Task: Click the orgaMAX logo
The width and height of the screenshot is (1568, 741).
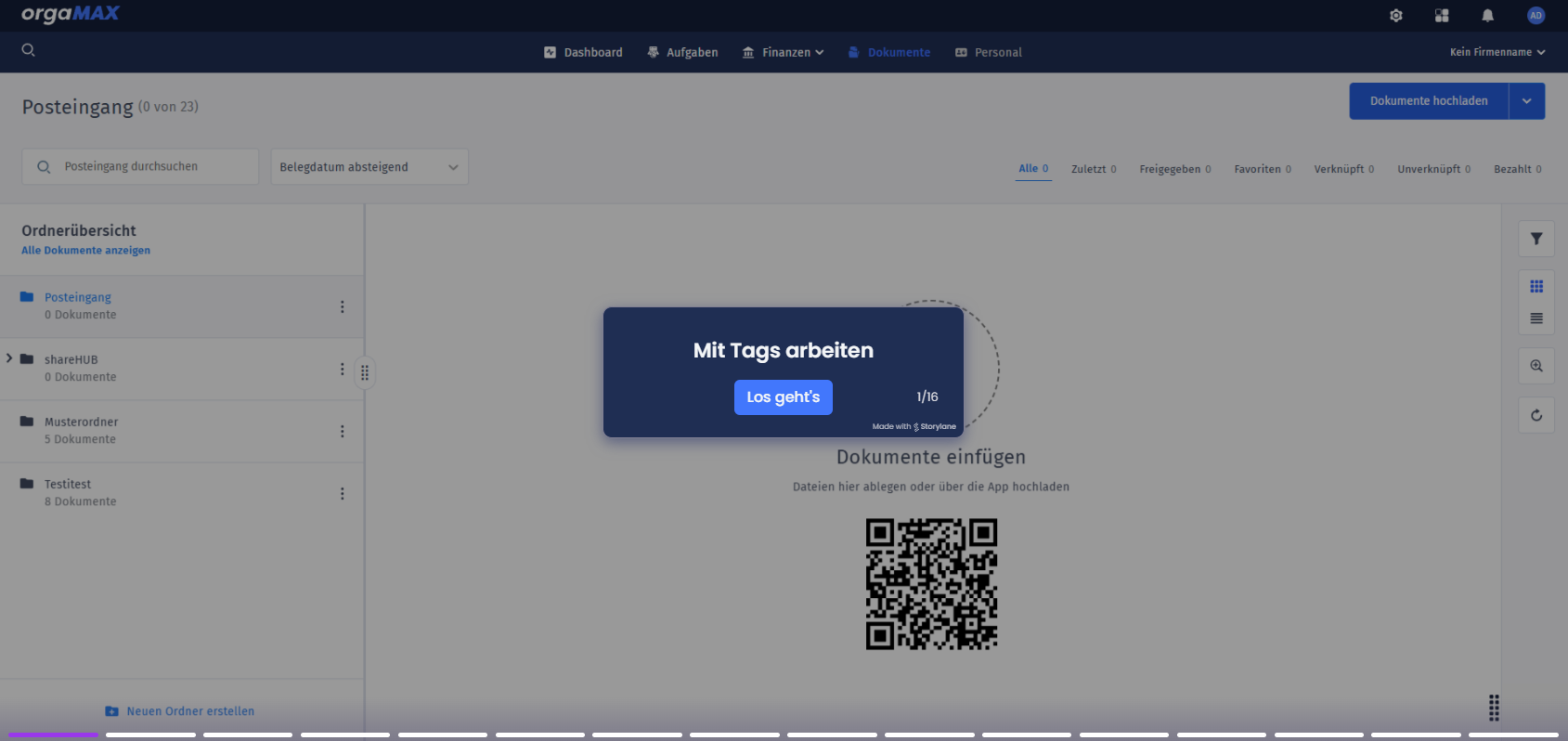Action: tap(71, 14)
